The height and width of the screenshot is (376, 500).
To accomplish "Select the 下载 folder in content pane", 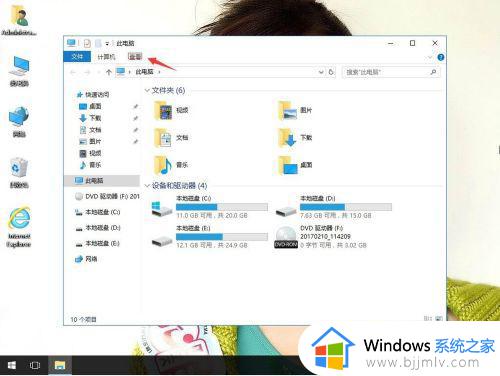I will (x=295, y=138).
